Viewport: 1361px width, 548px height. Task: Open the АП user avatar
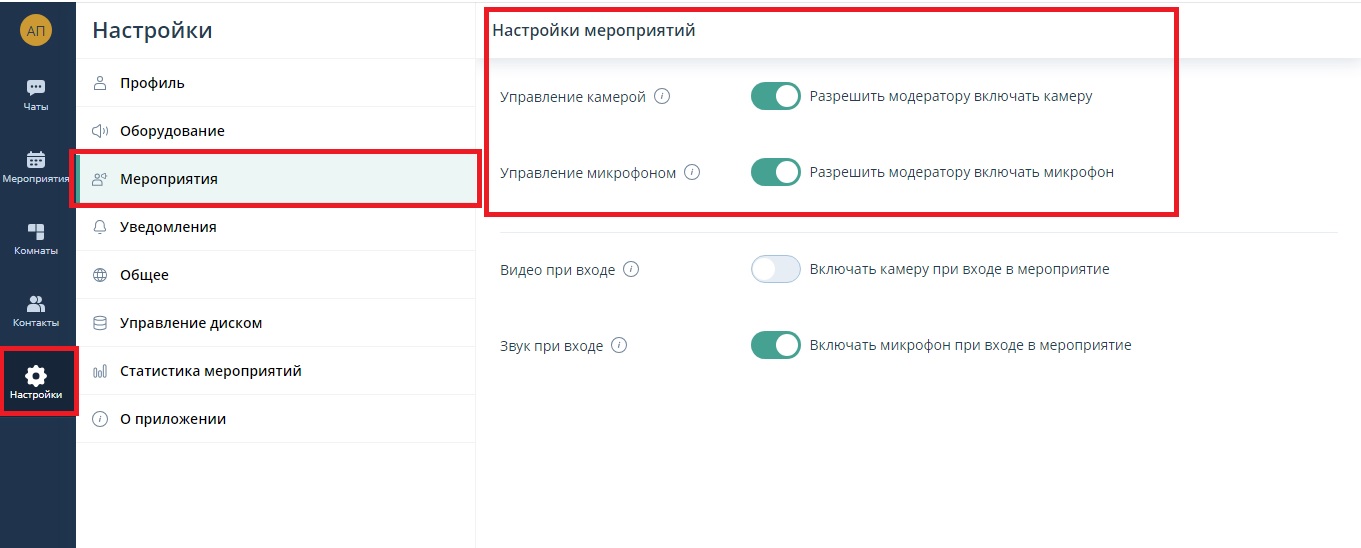pyautogui.click(x=36, y=30)
